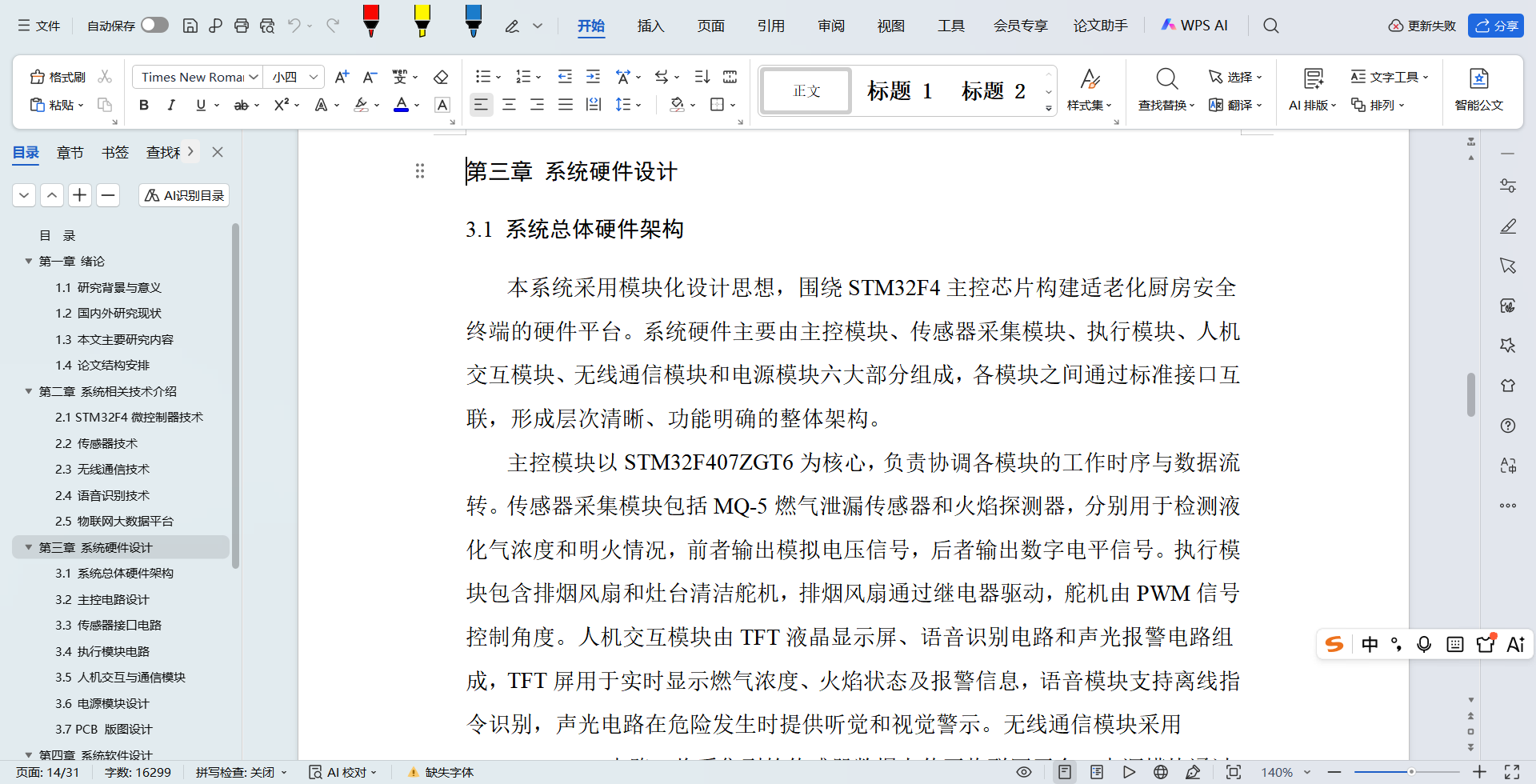Open the Find and Replace magnifier
Viewport: 1536px width, 784px height.
[1166, 78]
